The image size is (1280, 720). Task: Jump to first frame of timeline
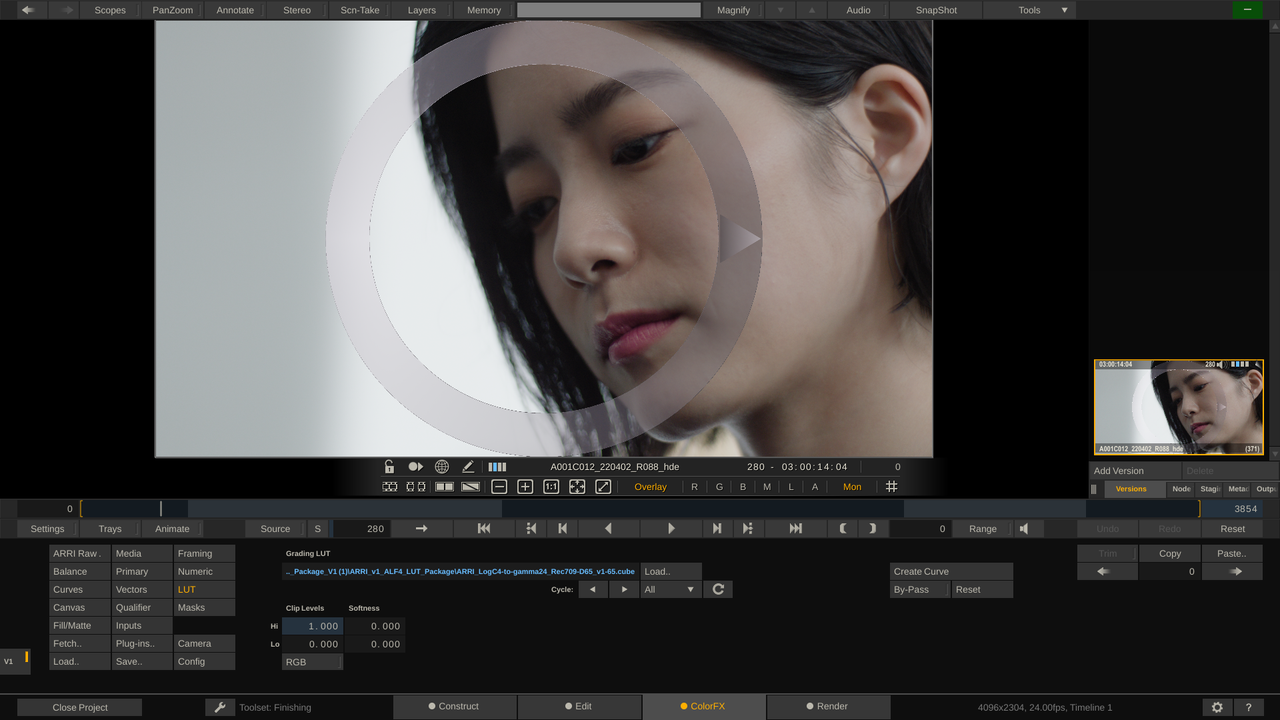pos(484,529)
